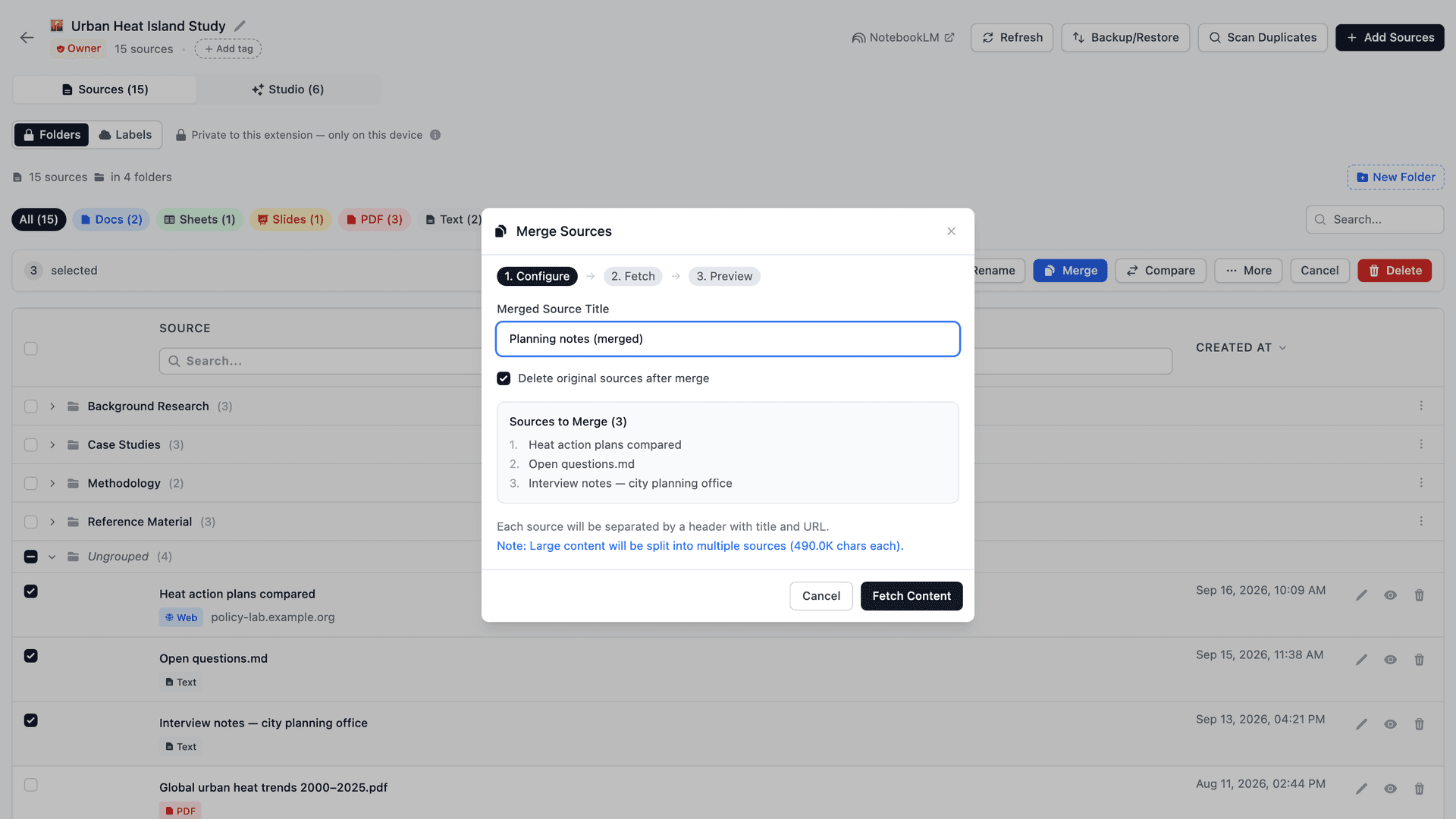Image resolution: width=1456 pixels, height=819 pixels.
Task: Filter by PDF (3) chip
Action: pyautogui.click(x=375, y=219)
